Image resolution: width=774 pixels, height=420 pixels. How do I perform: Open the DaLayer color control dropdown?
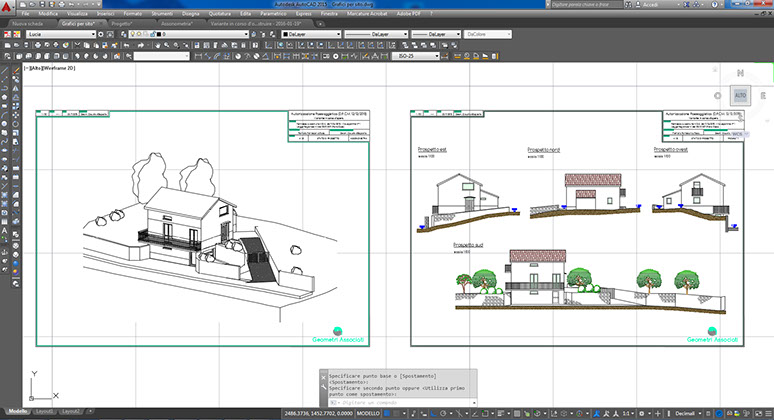coord(308,33)
